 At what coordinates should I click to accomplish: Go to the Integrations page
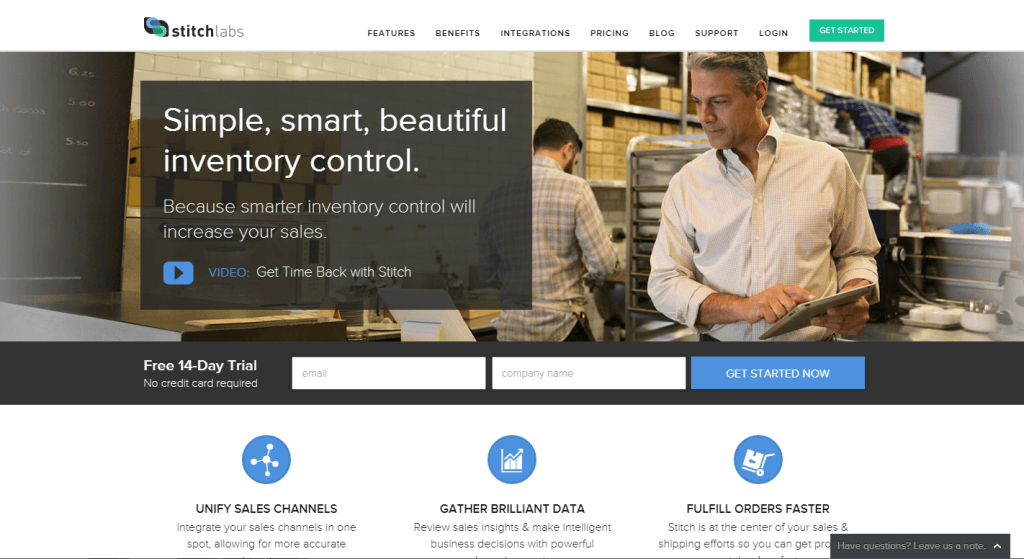535,33
